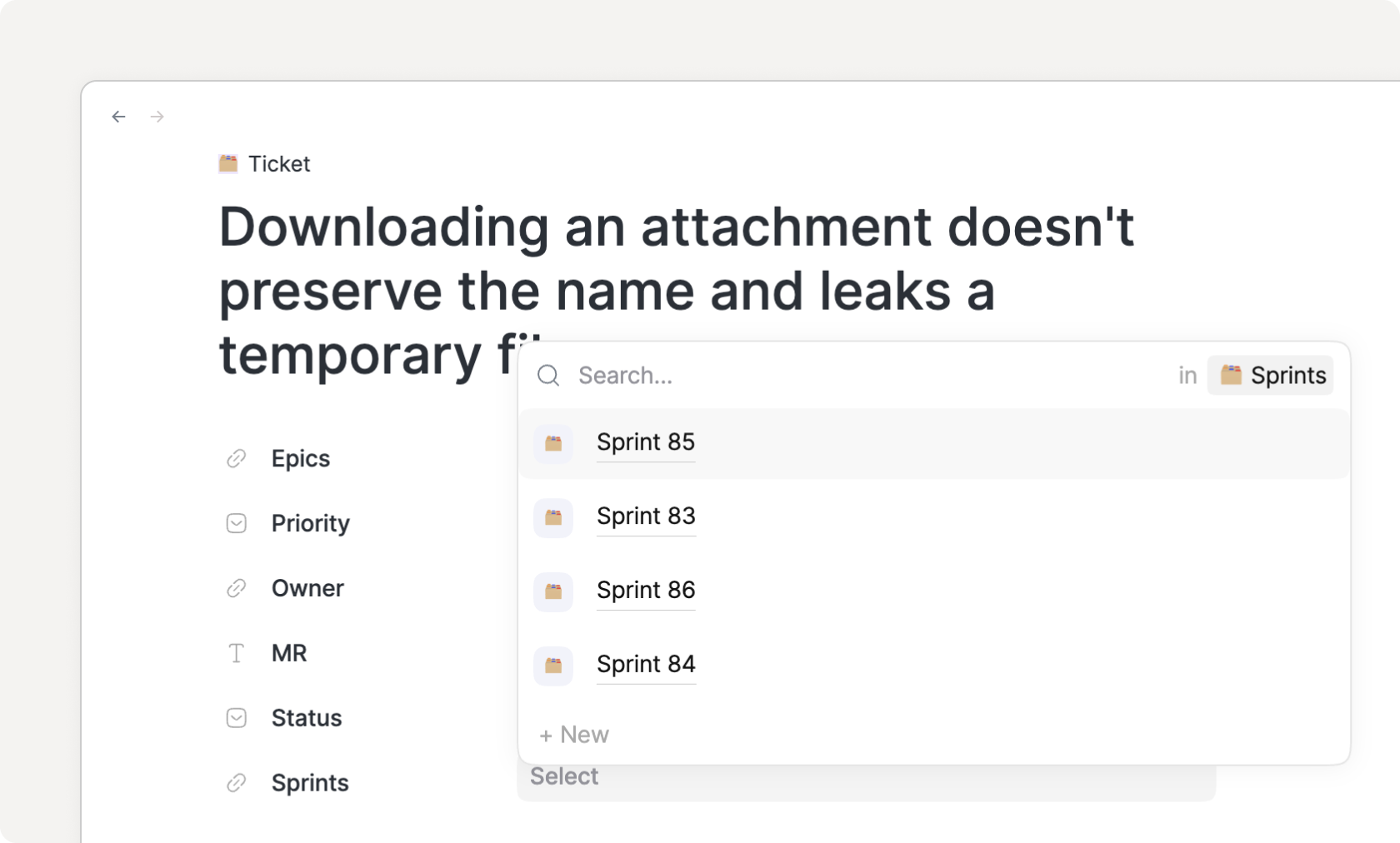Click the forward navigation arrow
1400x843 pixels.
tap(157, 117)
